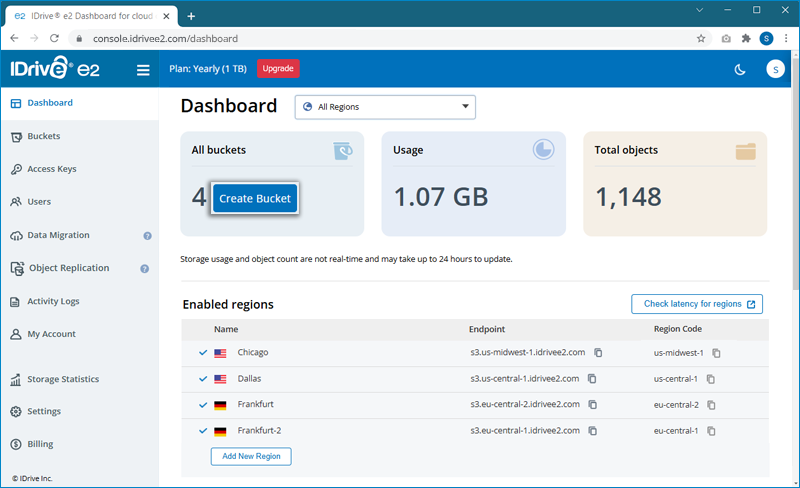Viewport: 800px width, 488px height.
Task: Open Chrome's three-dot menu
Action: [x=785, y=38]
